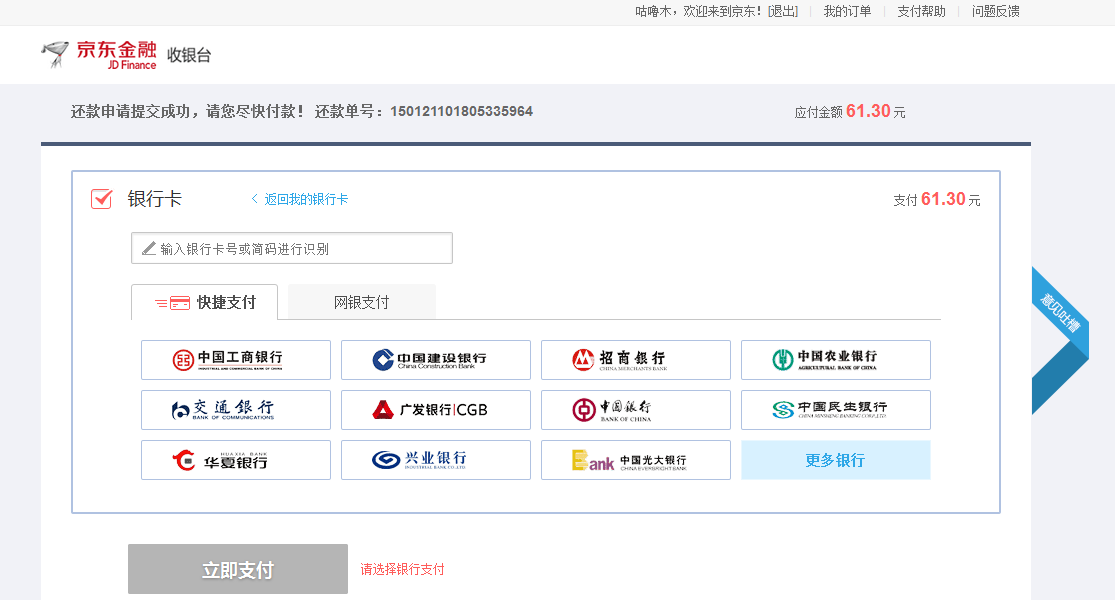Switch to the 快捷支付 tab
The image size is (1115, 600).
coord(205,302)
